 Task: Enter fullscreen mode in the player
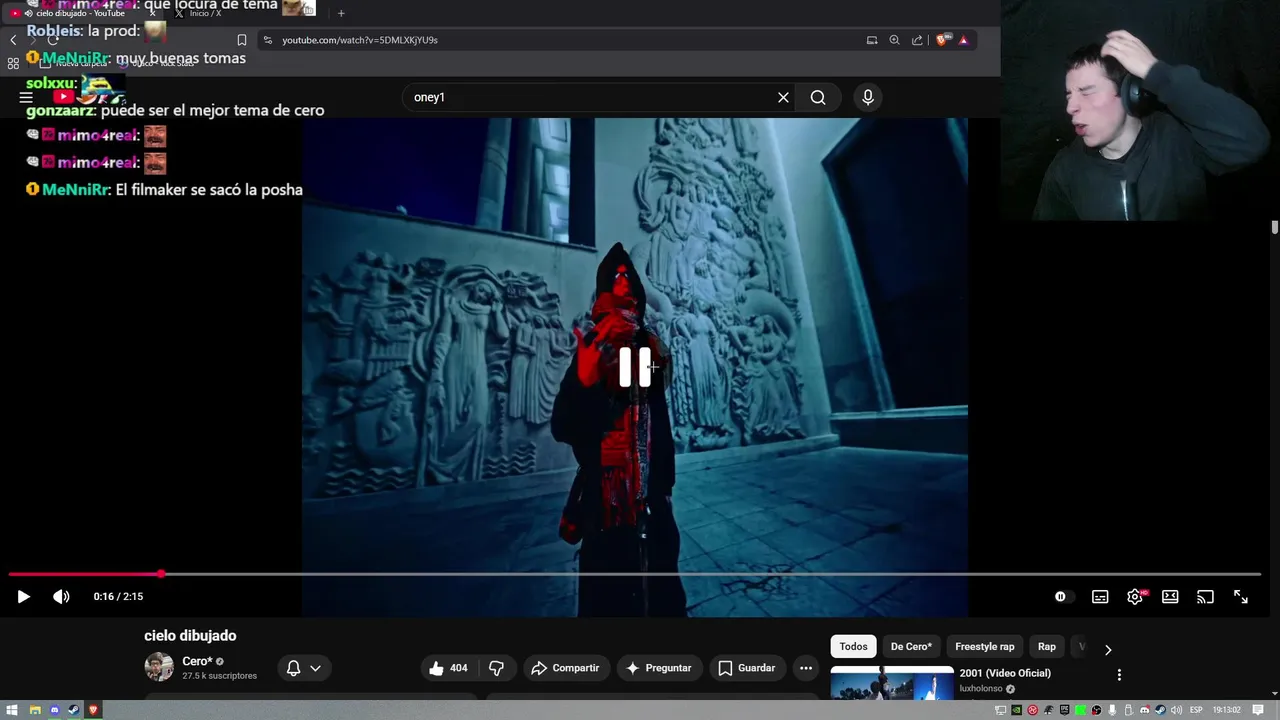pos(1240,597)
